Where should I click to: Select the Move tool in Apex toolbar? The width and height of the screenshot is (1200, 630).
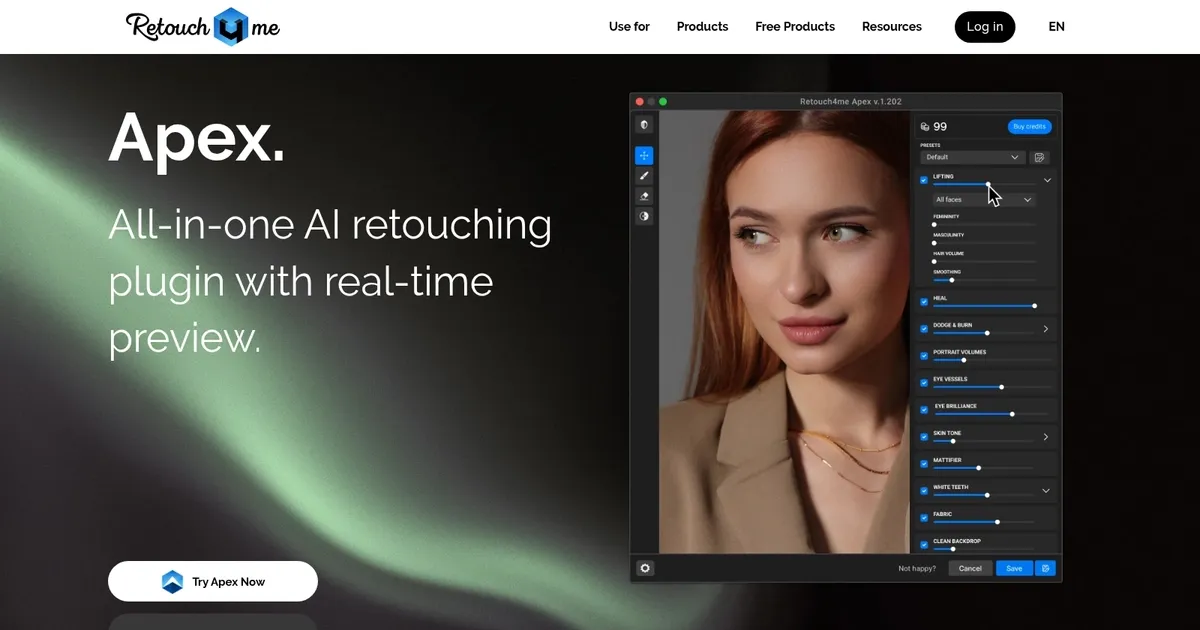coord(644,155)
